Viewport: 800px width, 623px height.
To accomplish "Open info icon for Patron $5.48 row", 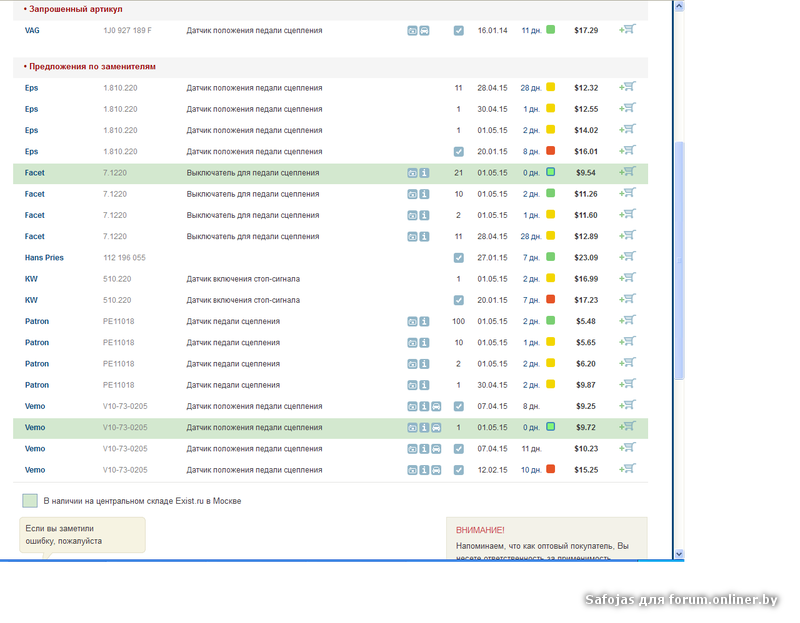I will click(x=424, y=322).
